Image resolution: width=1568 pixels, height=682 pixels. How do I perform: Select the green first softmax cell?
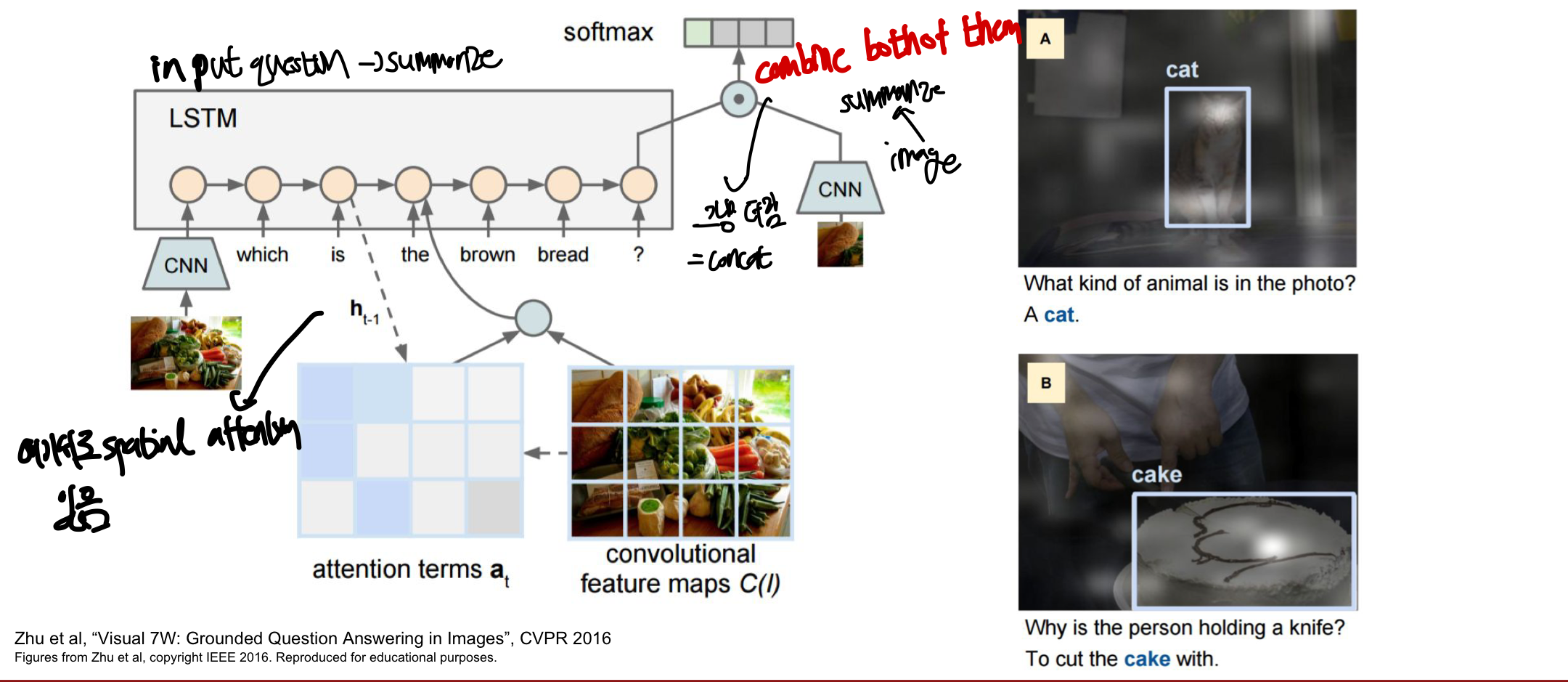pos(698,33)
